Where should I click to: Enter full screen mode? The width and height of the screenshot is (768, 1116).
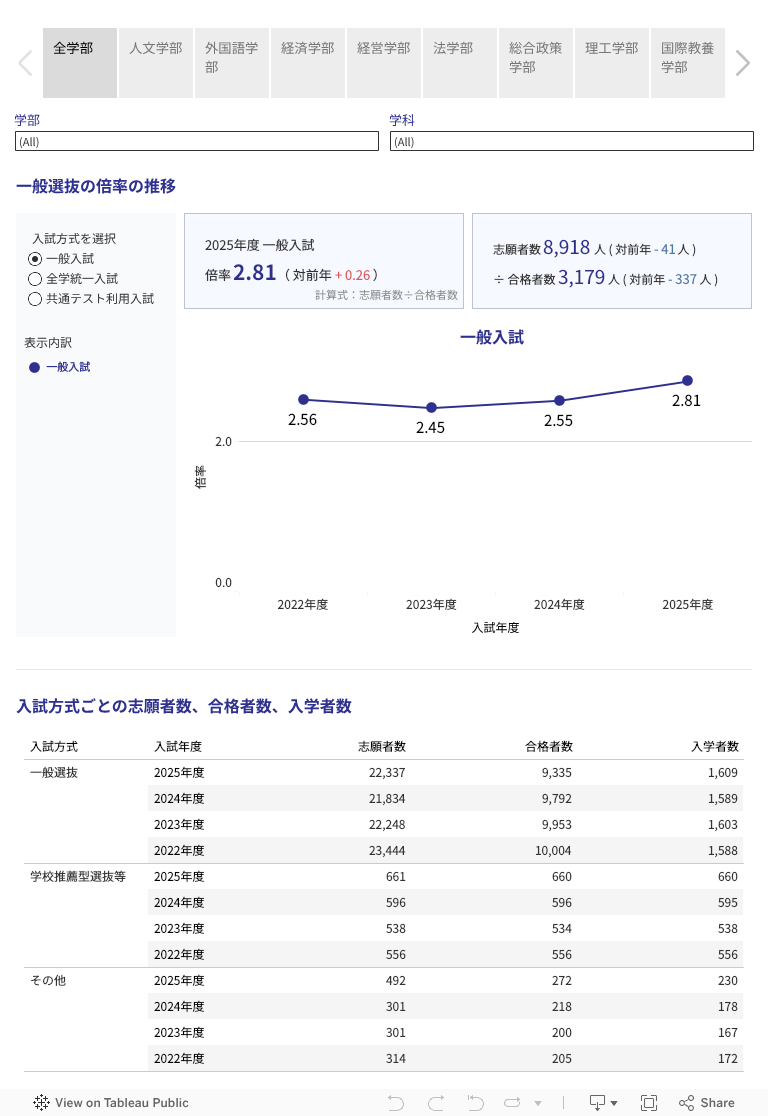649,1103
